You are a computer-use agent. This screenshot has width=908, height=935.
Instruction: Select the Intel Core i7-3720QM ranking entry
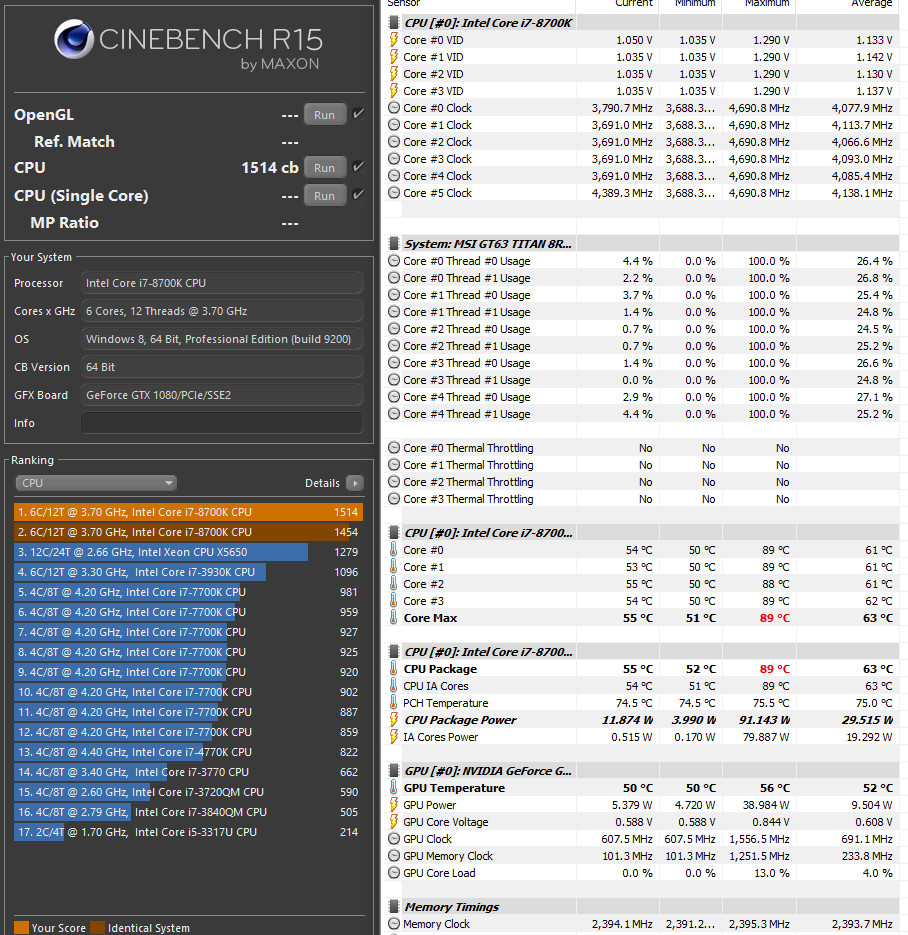tap(188, 792)
